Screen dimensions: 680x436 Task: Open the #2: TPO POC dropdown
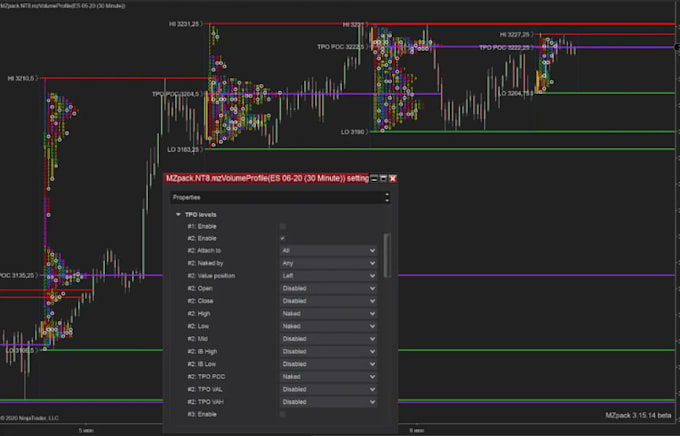328,377
